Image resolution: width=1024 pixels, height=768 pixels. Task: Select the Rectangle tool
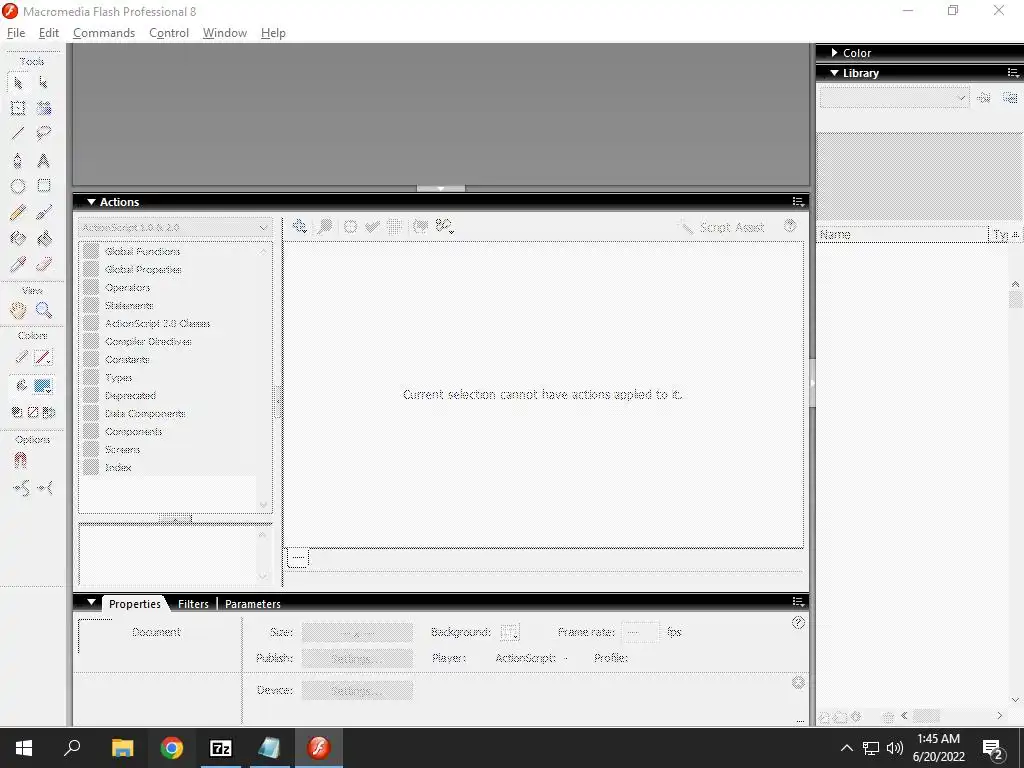point(43,186)
